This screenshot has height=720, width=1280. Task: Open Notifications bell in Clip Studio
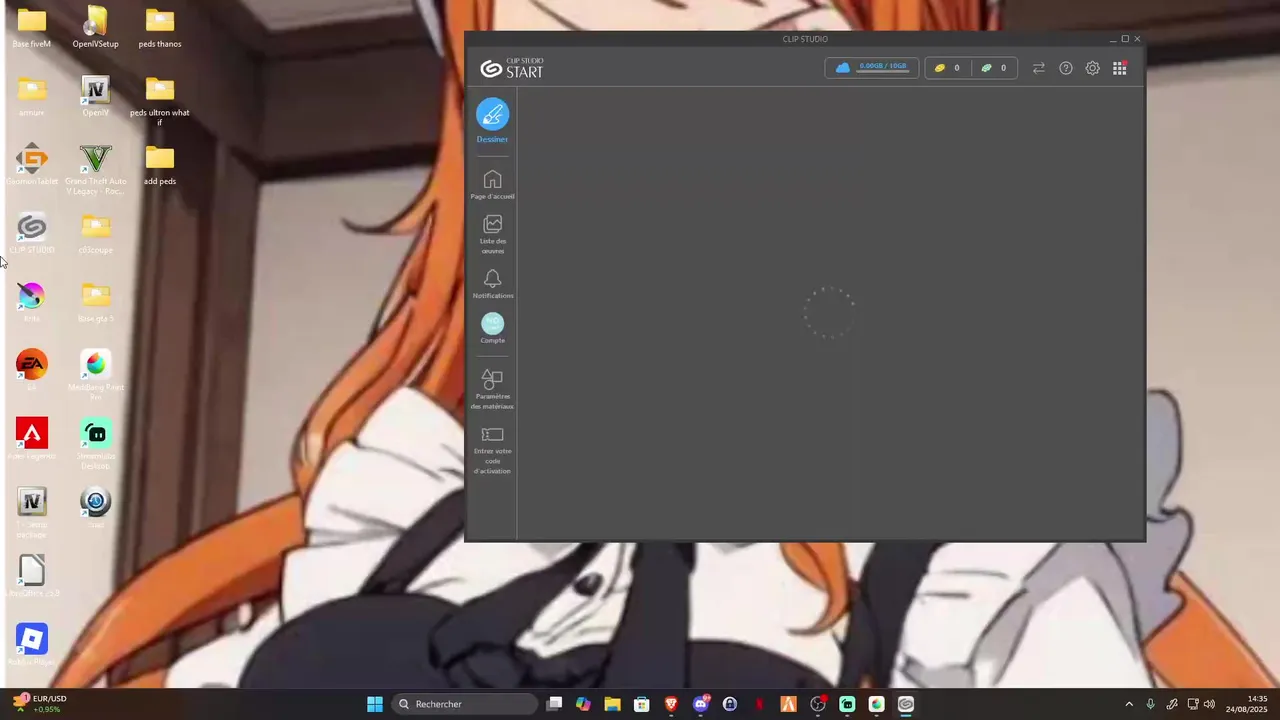point(492,284)
